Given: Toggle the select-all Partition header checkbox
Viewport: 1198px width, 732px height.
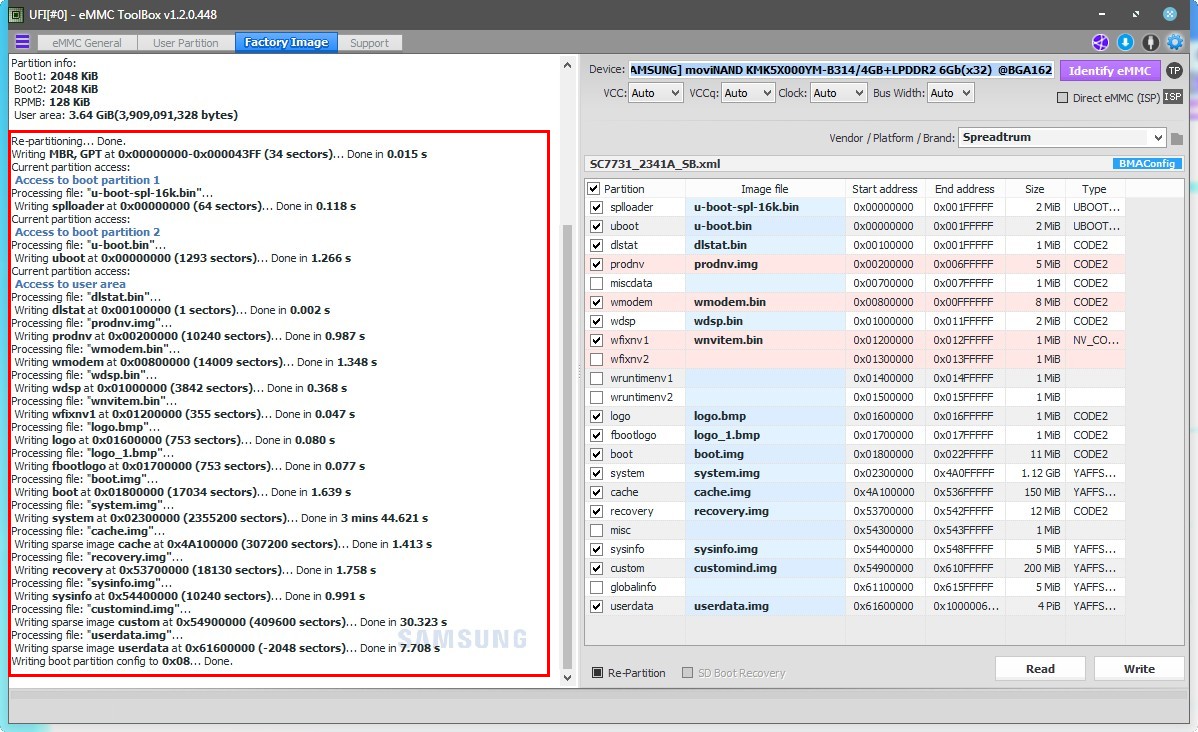Looking at the screenshot, I should [594, 189].
